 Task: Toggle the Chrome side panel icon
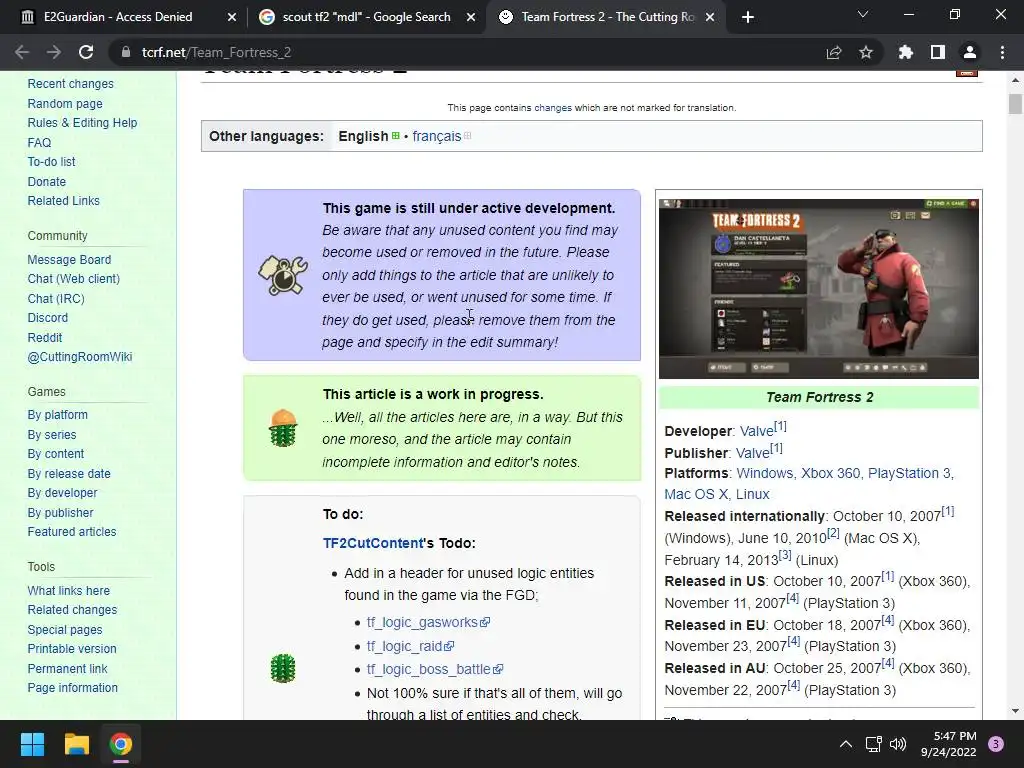point(938,52)
